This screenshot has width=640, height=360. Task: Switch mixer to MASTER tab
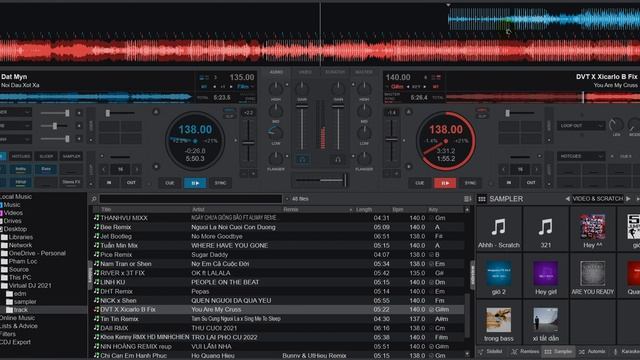click(363, 72)
